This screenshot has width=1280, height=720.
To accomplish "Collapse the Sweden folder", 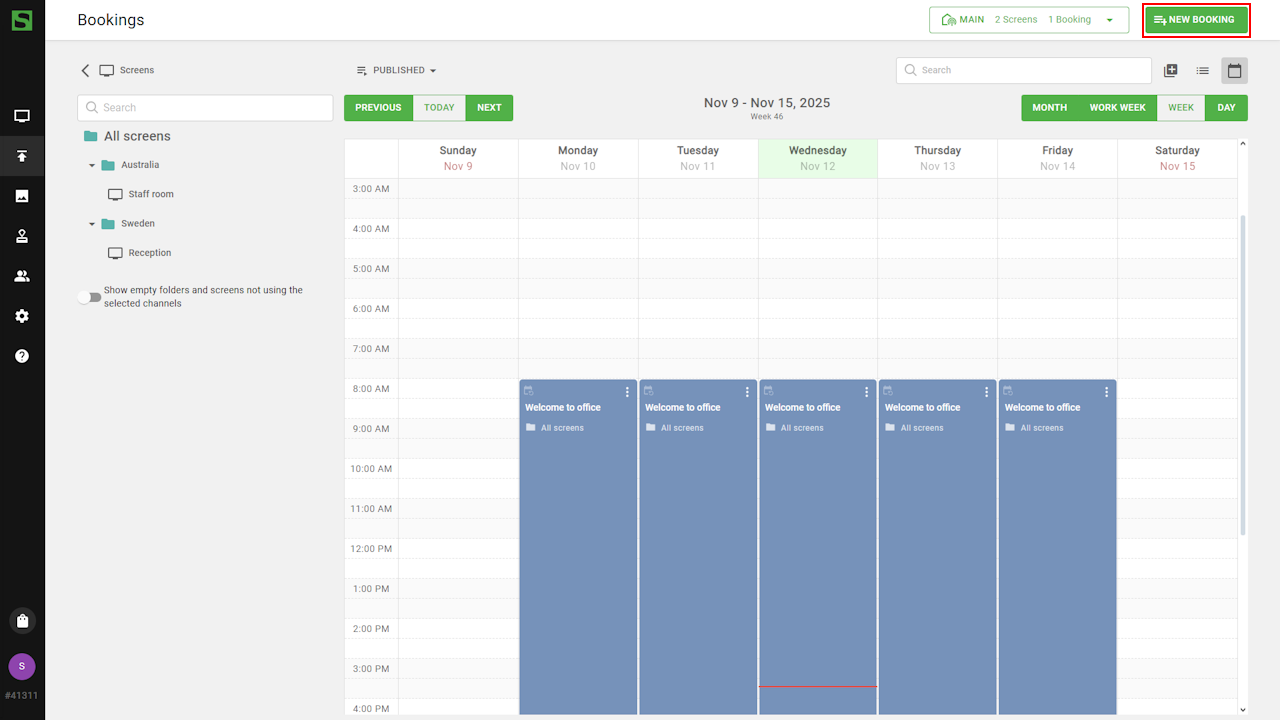I will pyautogui.click(x=92, y=224).
